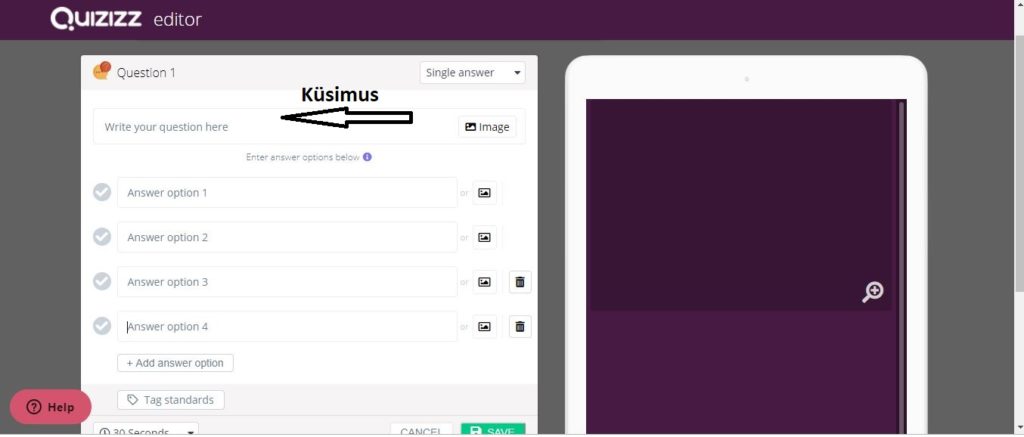Open Tag standards
The height and width of the screenshot is (437, 1024).
pyautogui.click(x=170, y=400)
